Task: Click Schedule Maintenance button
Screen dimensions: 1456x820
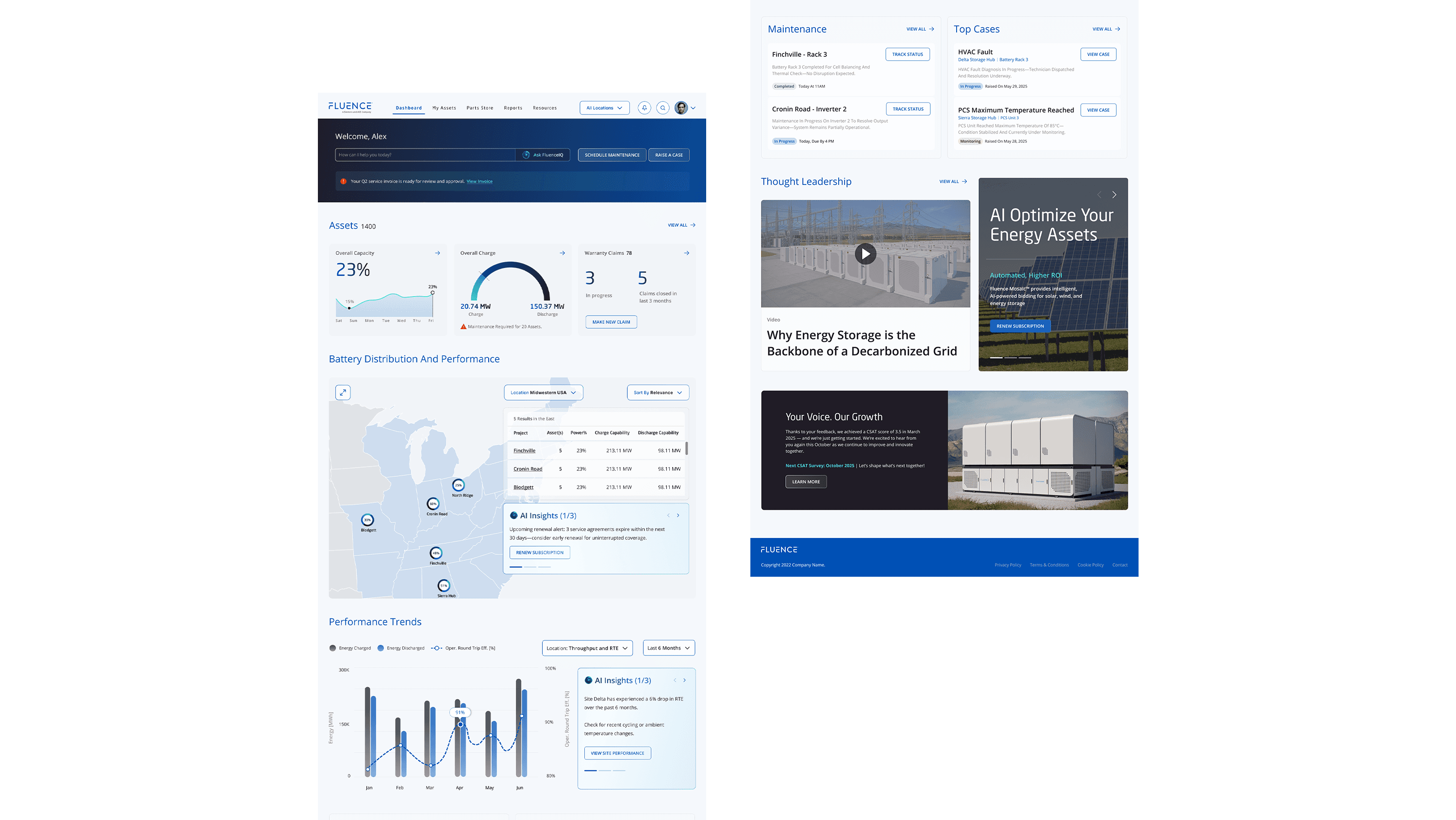Action: [x=612, y=155]
